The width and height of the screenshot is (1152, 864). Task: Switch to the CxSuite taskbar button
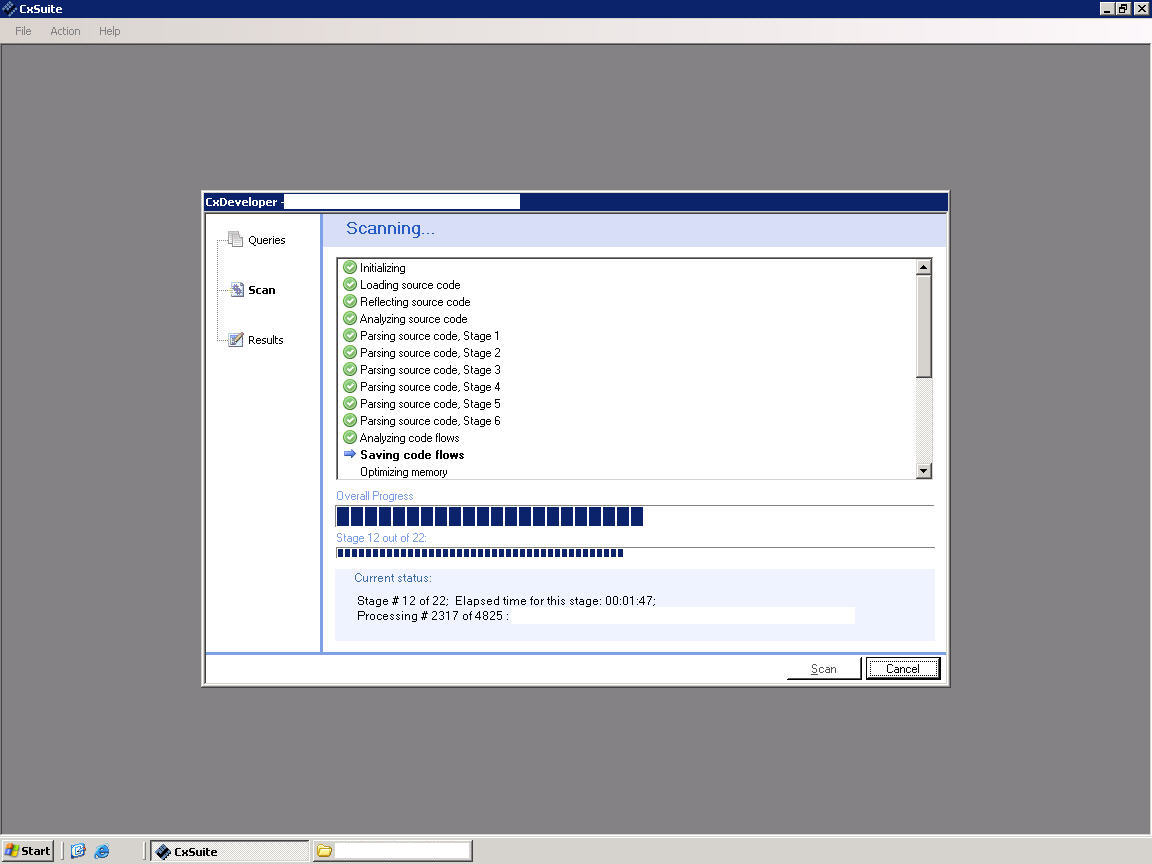(229, 851)
